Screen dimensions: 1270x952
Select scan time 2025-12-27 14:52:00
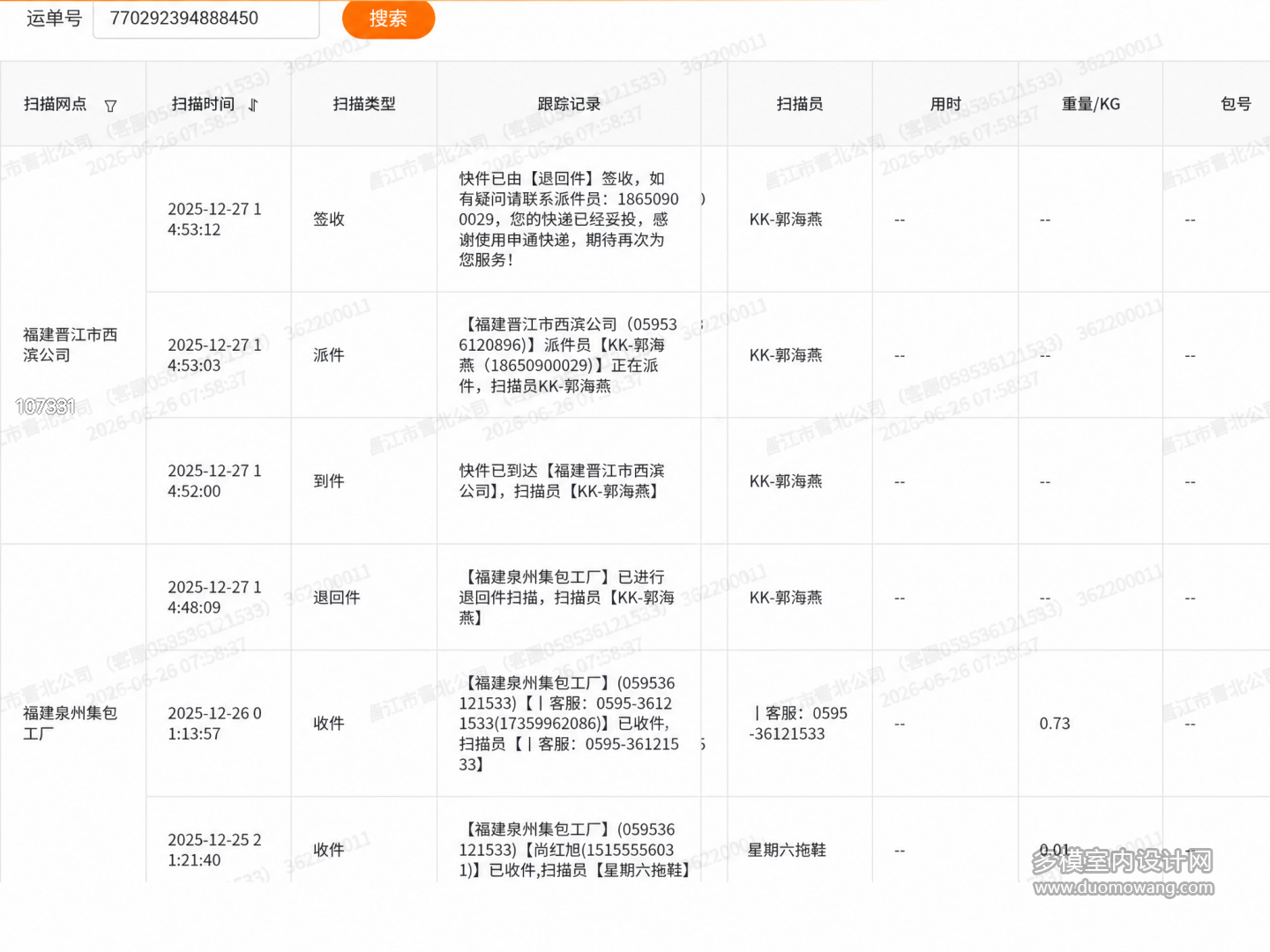(214, 481)
